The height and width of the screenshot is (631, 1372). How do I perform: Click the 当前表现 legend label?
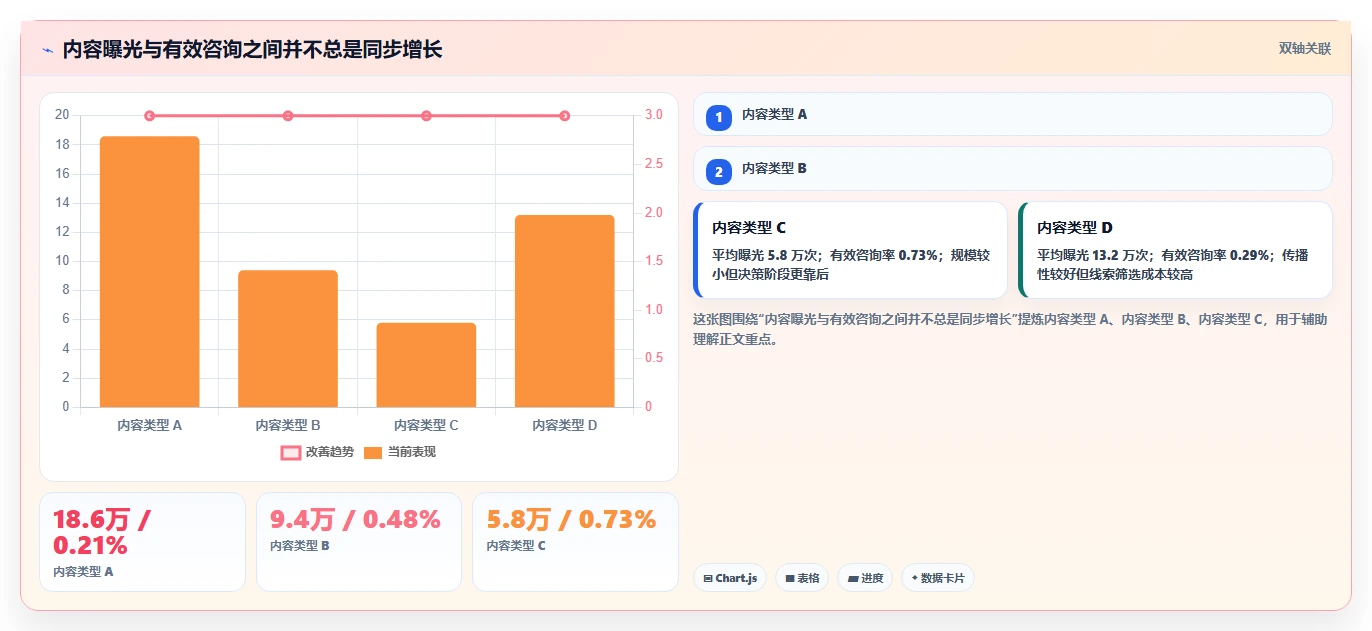point(412,452)
